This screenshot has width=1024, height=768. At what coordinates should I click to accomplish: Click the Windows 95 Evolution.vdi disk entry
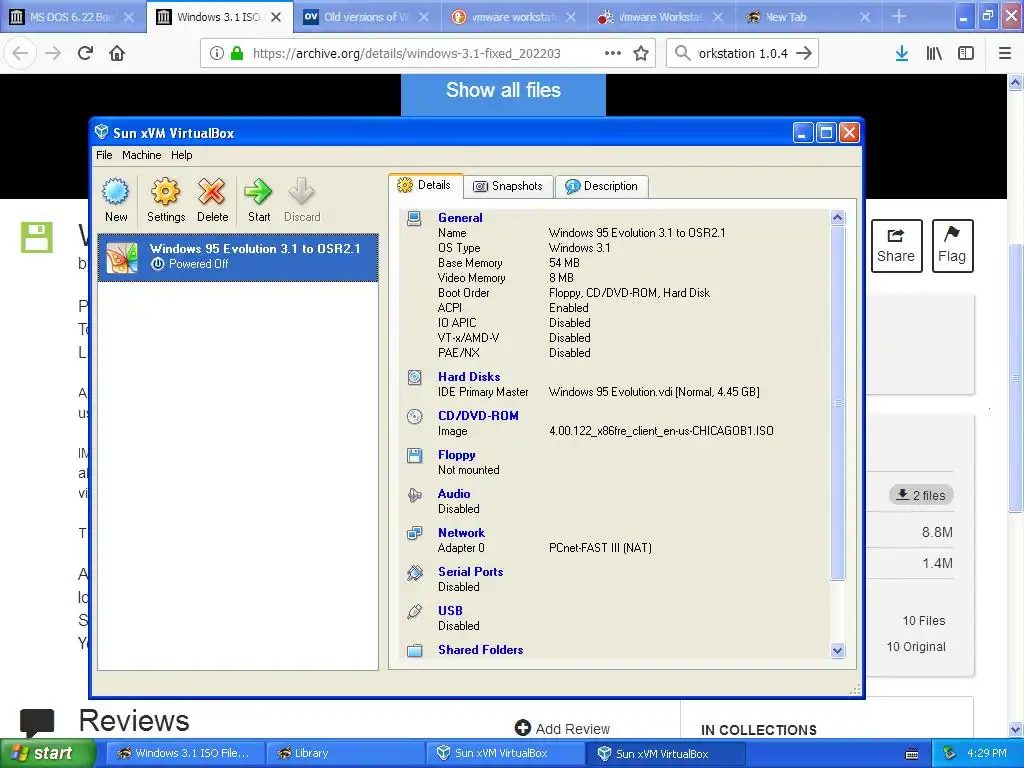click(x=654, y=392)
